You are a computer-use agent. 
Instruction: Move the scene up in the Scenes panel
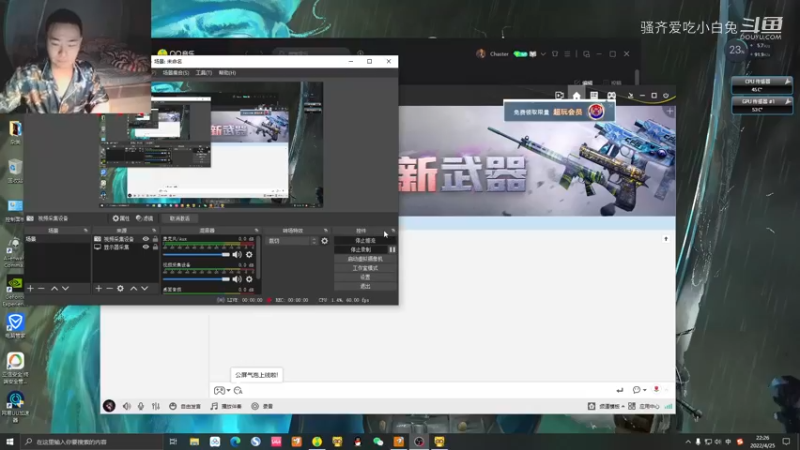[x=54, y=289]
